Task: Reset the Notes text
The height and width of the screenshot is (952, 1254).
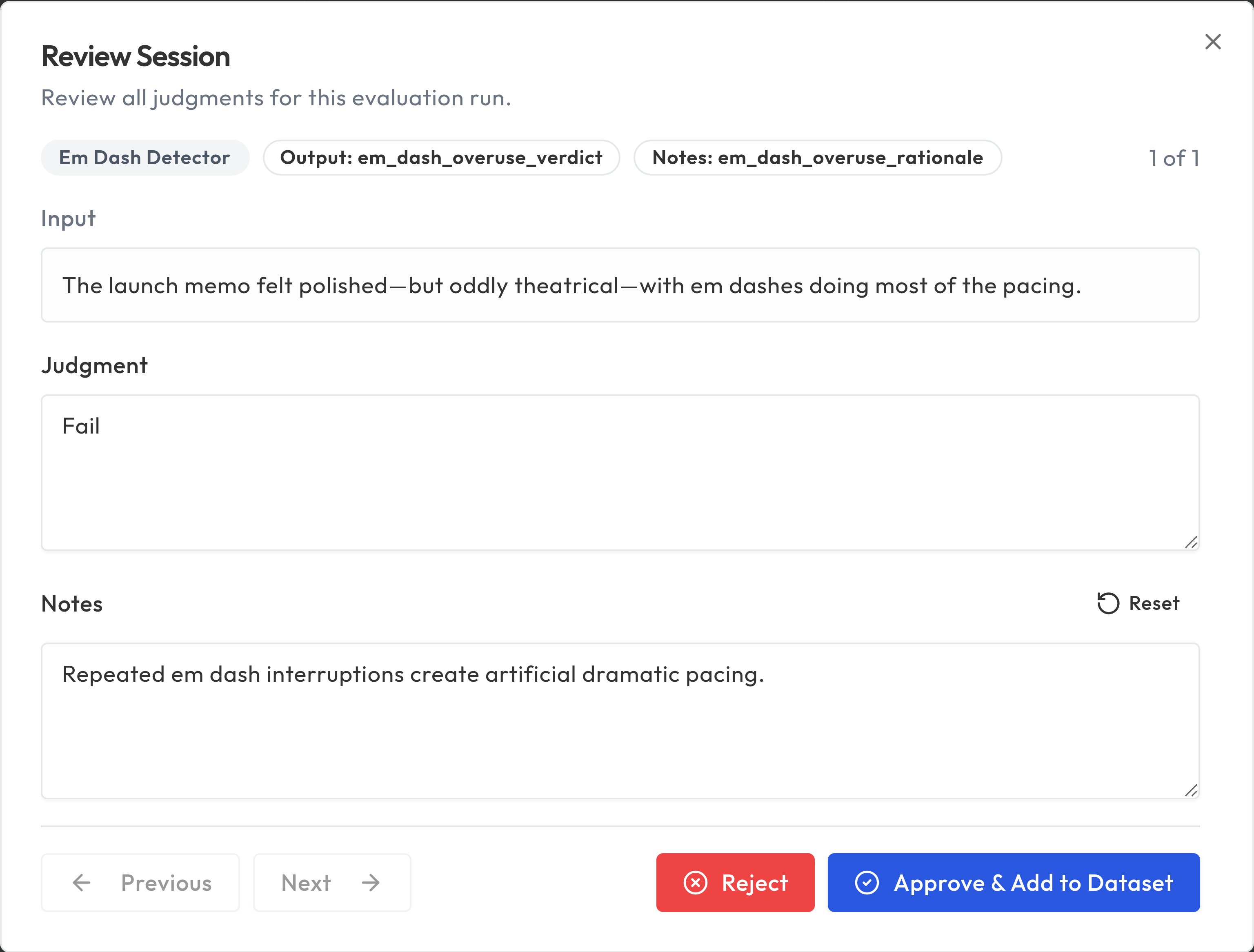Action: [x=1138, y=603]
